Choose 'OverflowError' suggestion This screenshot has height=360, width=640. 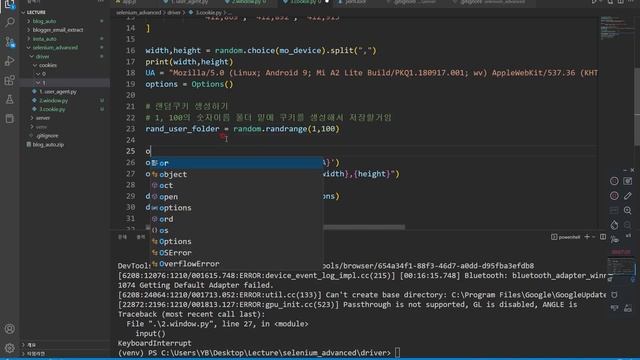(x=237, y=264)
